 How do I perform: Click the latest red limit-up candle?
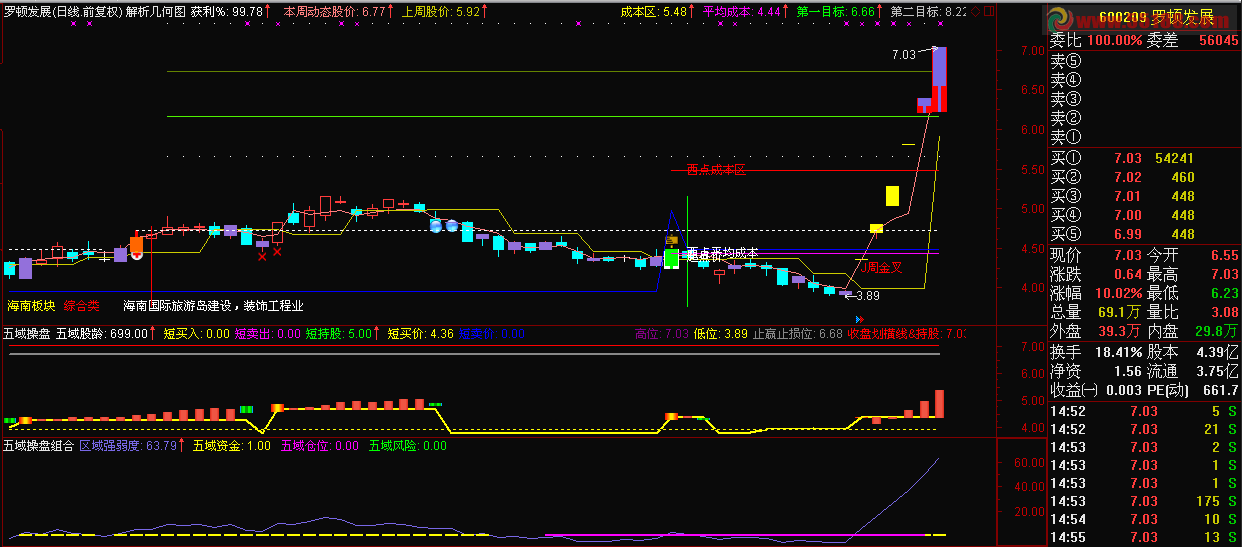pos(940,79)
